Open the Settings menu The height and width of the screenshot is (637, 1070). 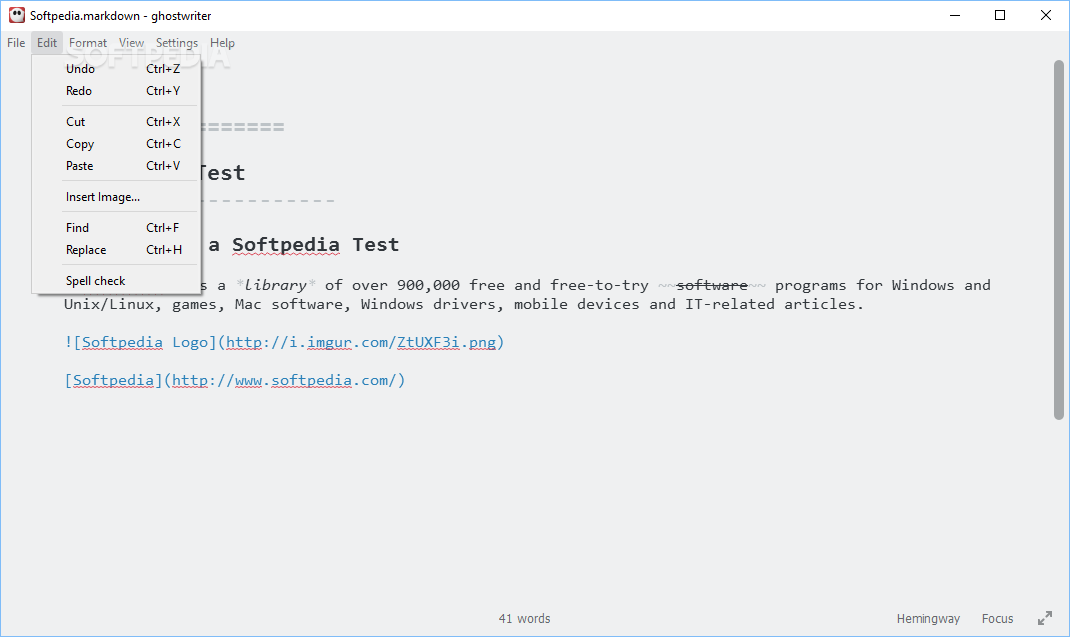pos(177,43)
